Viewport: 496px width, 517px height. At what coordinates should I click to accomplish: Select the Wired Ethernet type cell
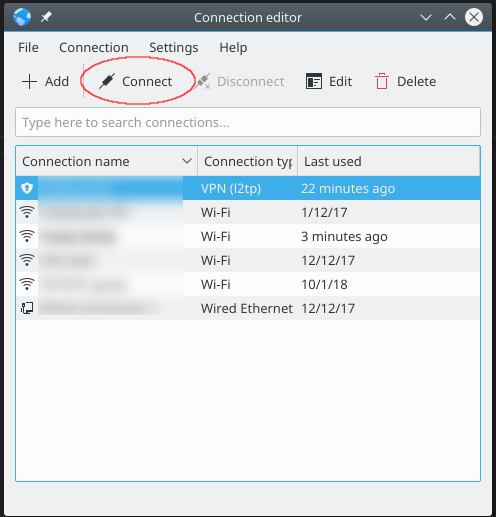pos(247,308)
